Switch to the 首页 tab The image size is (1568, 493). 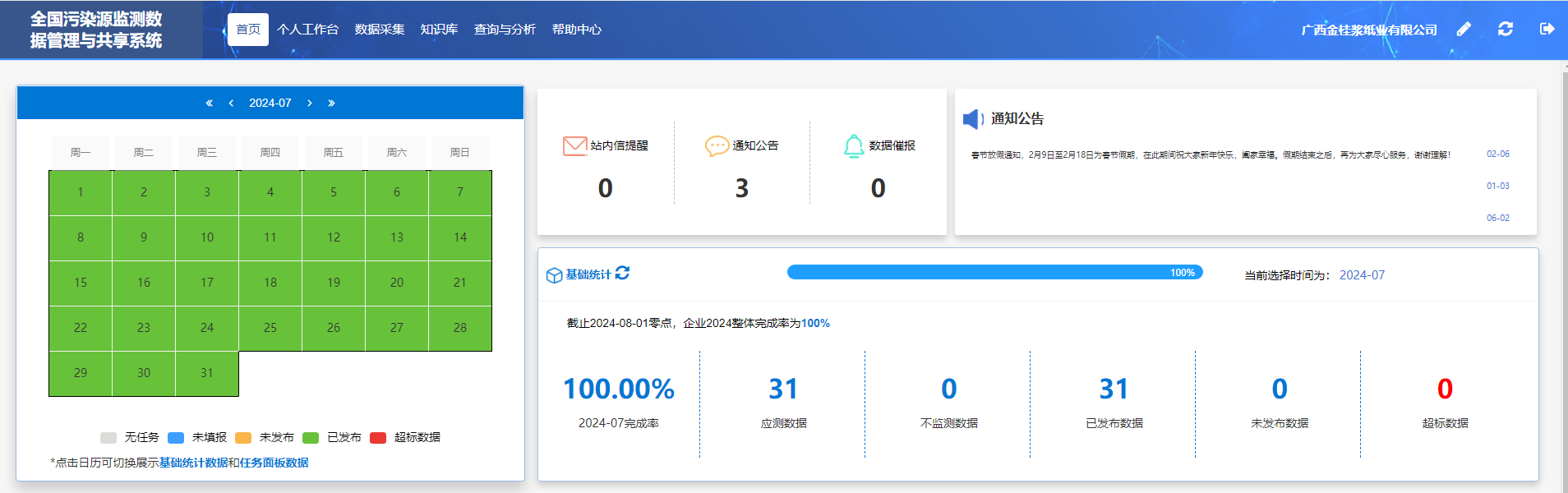coord(248,30)
